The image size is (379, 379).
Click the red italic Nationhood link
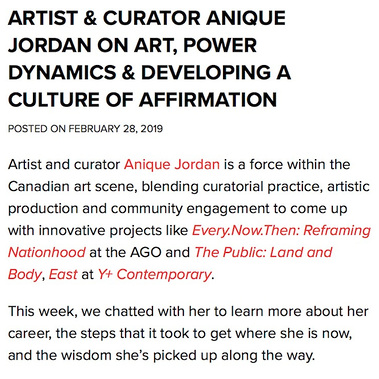click(47, 252)
